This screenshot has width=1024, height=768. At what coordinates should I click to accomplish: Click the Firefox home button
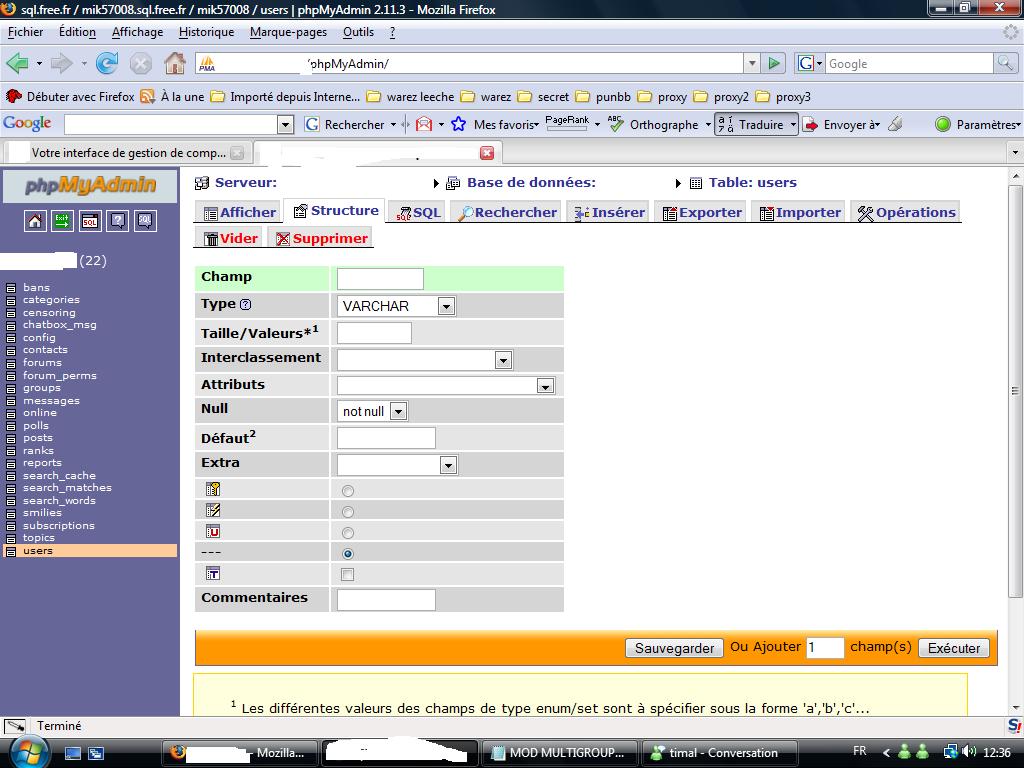174,63
